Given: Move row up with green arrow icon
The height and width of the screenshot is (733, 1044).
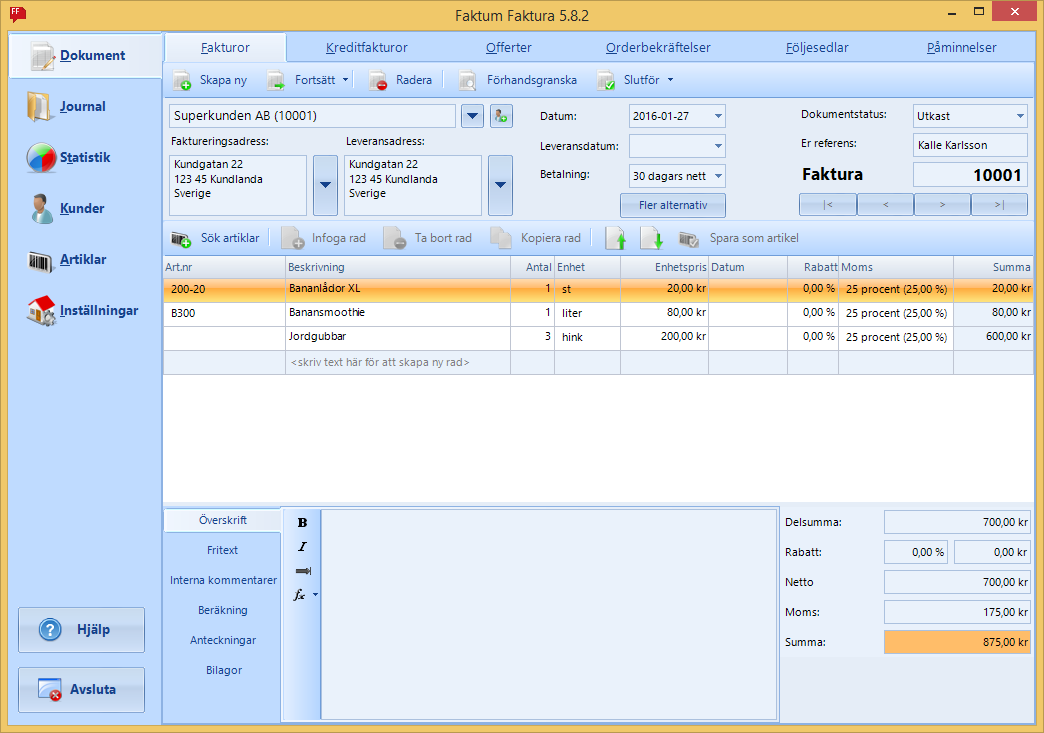Looking at the screenshot, I should click(x=616, y=238).
